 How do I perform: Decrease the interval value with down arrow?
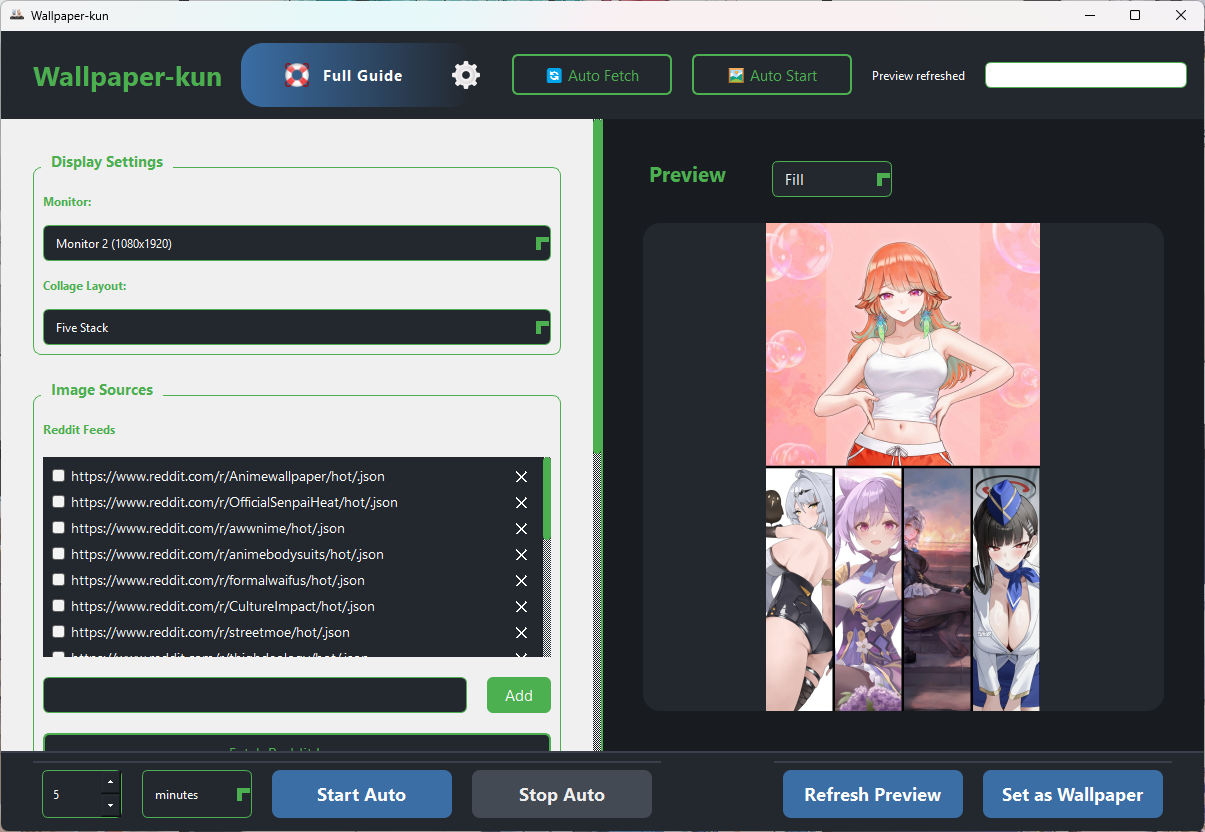[111, 805]
